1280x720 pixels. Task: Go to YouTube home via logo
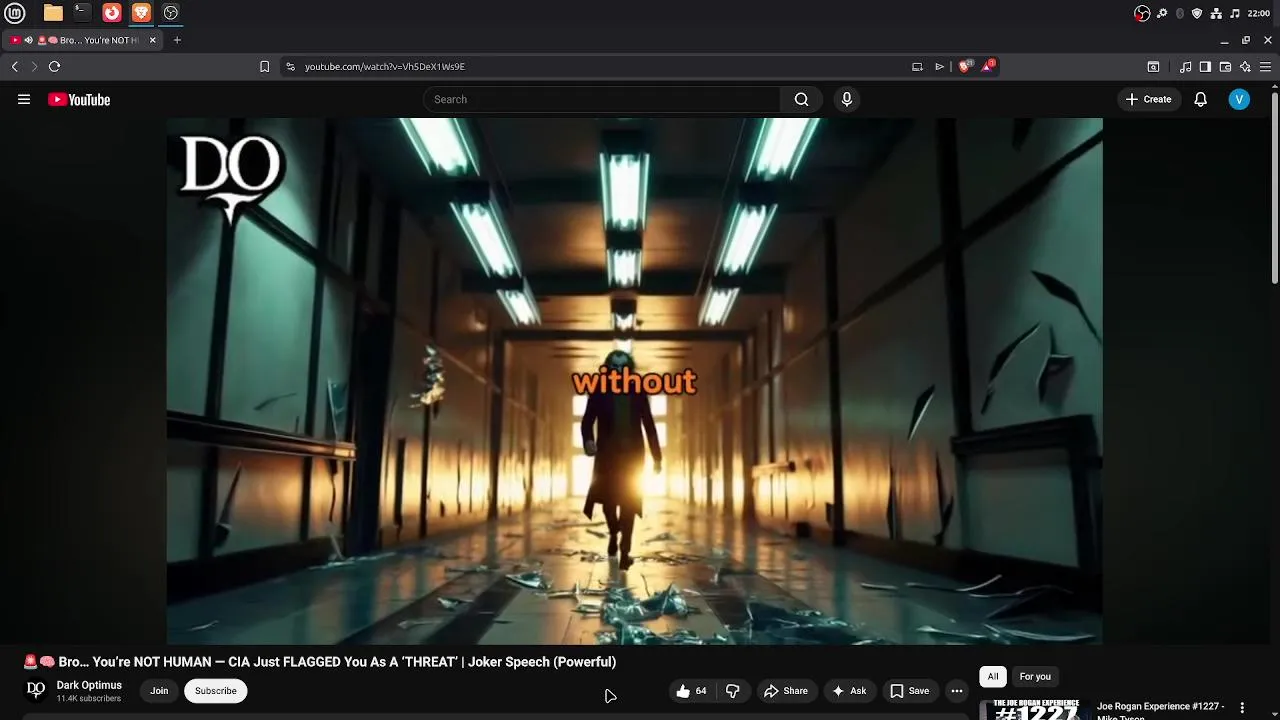(79, 99)
